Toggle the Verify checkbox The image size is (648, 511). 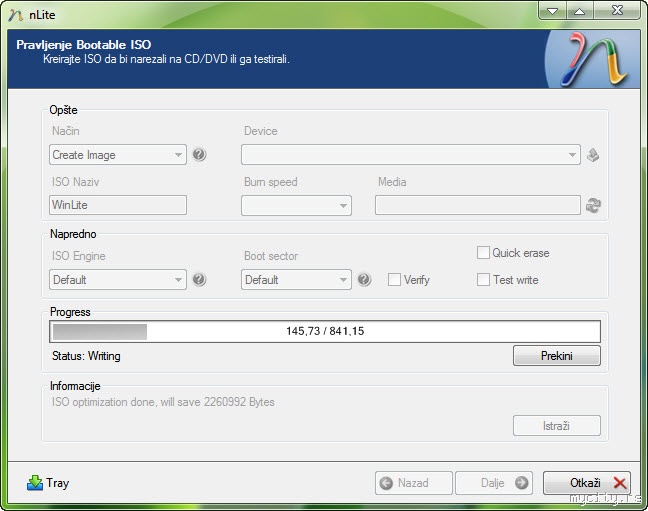[x=394, y=279]
